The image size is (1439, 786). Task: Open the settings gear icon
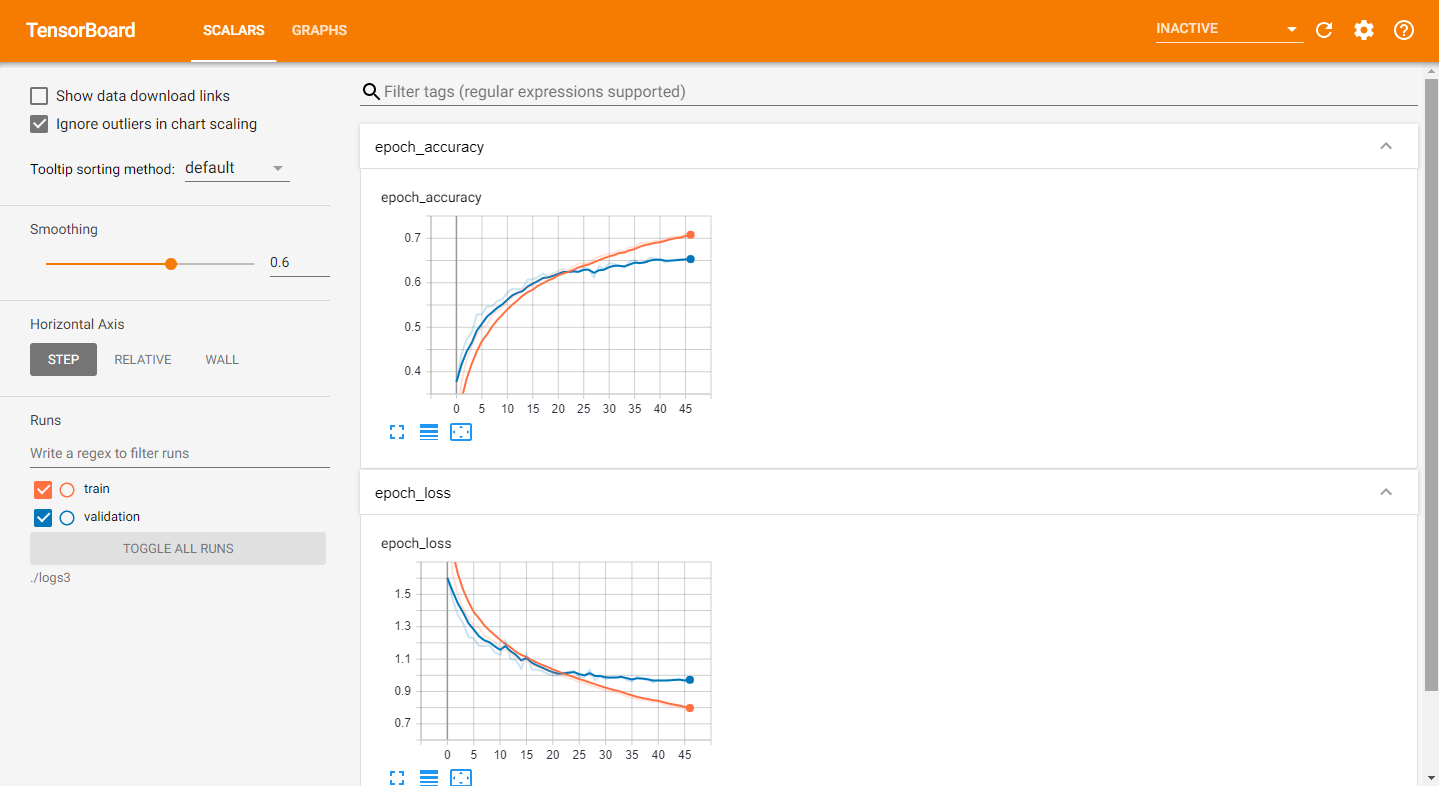1364,30
